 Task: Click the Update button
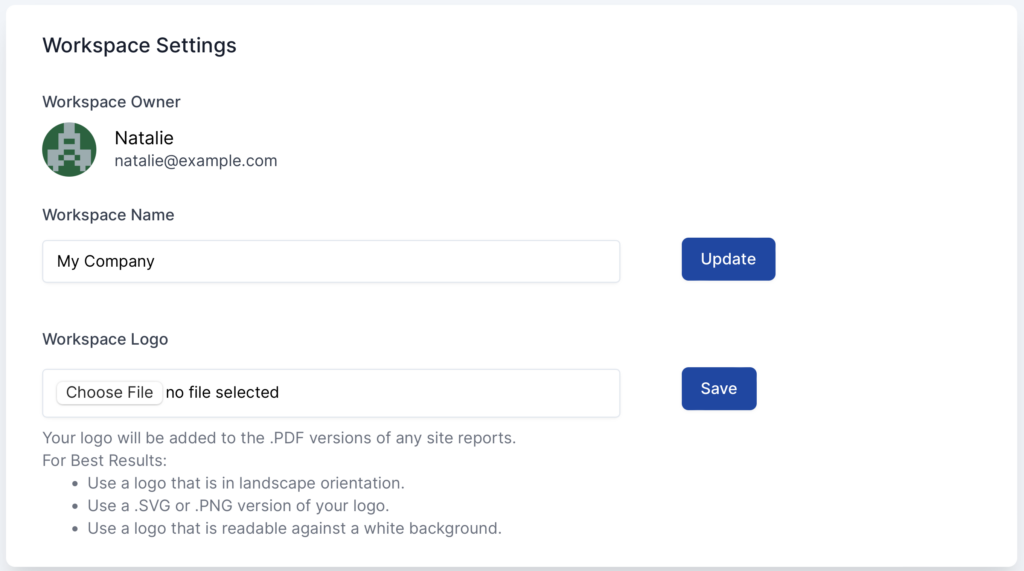click(728, 259)
